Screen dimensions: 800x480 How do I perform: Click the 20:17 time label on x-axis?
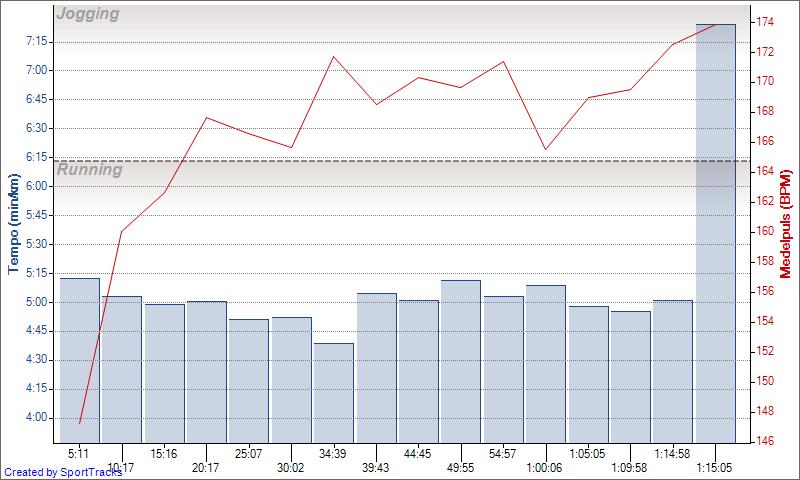click(x=206, y=467)
